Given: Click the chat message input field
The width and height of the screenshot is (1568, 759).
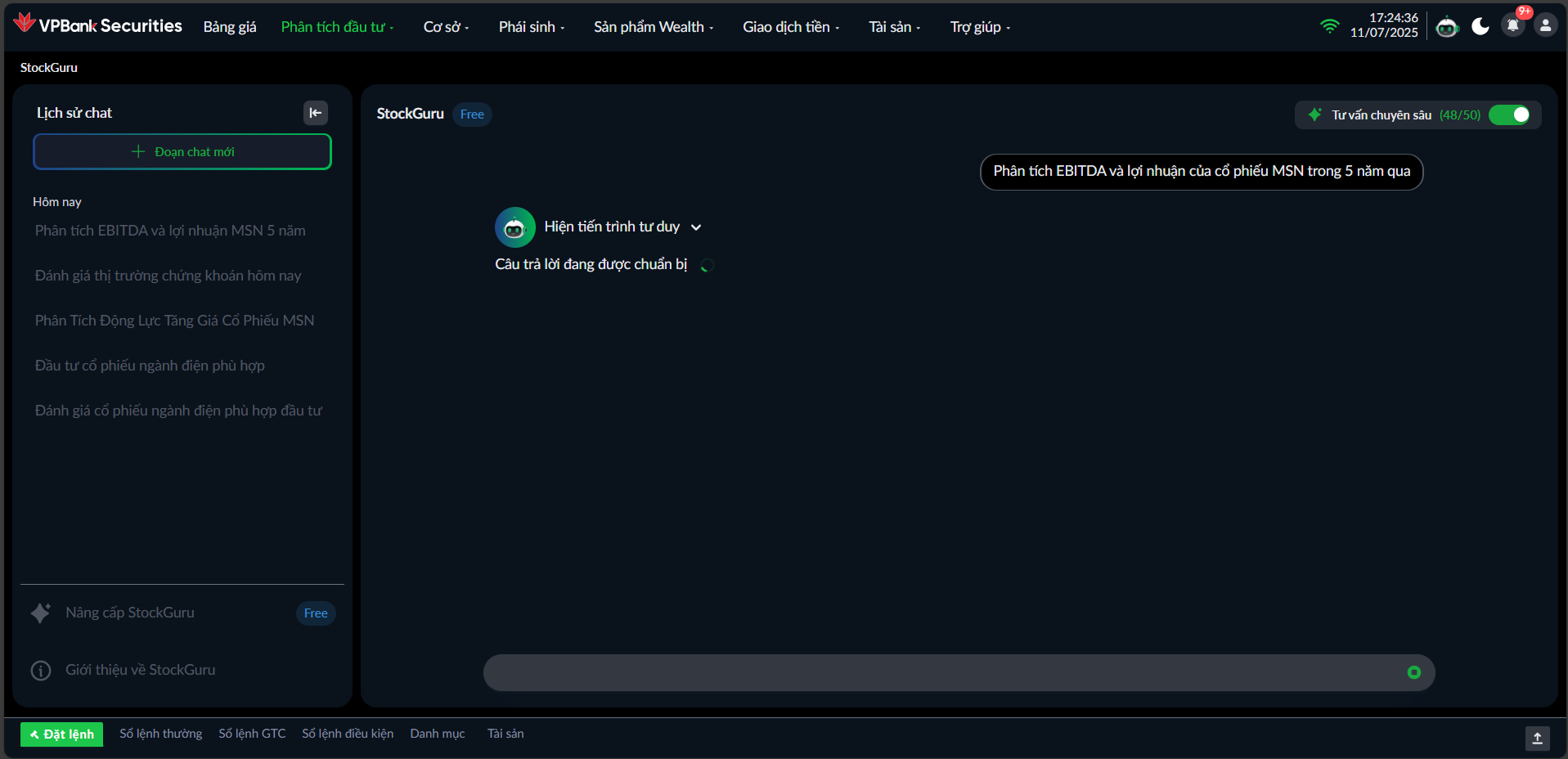Looking at the screenshot, I should (x=941, y=672).
